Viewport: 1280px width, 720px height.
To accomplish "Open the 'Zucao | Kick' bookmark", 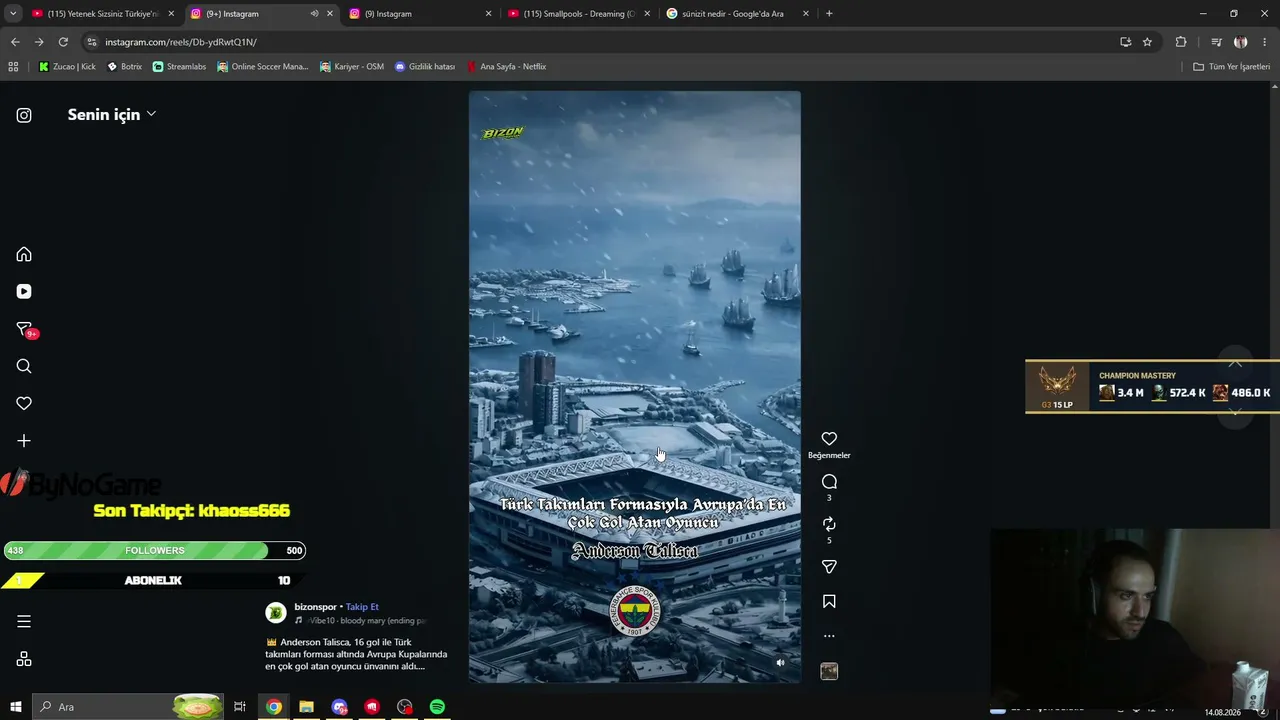I will click(67, 67).
